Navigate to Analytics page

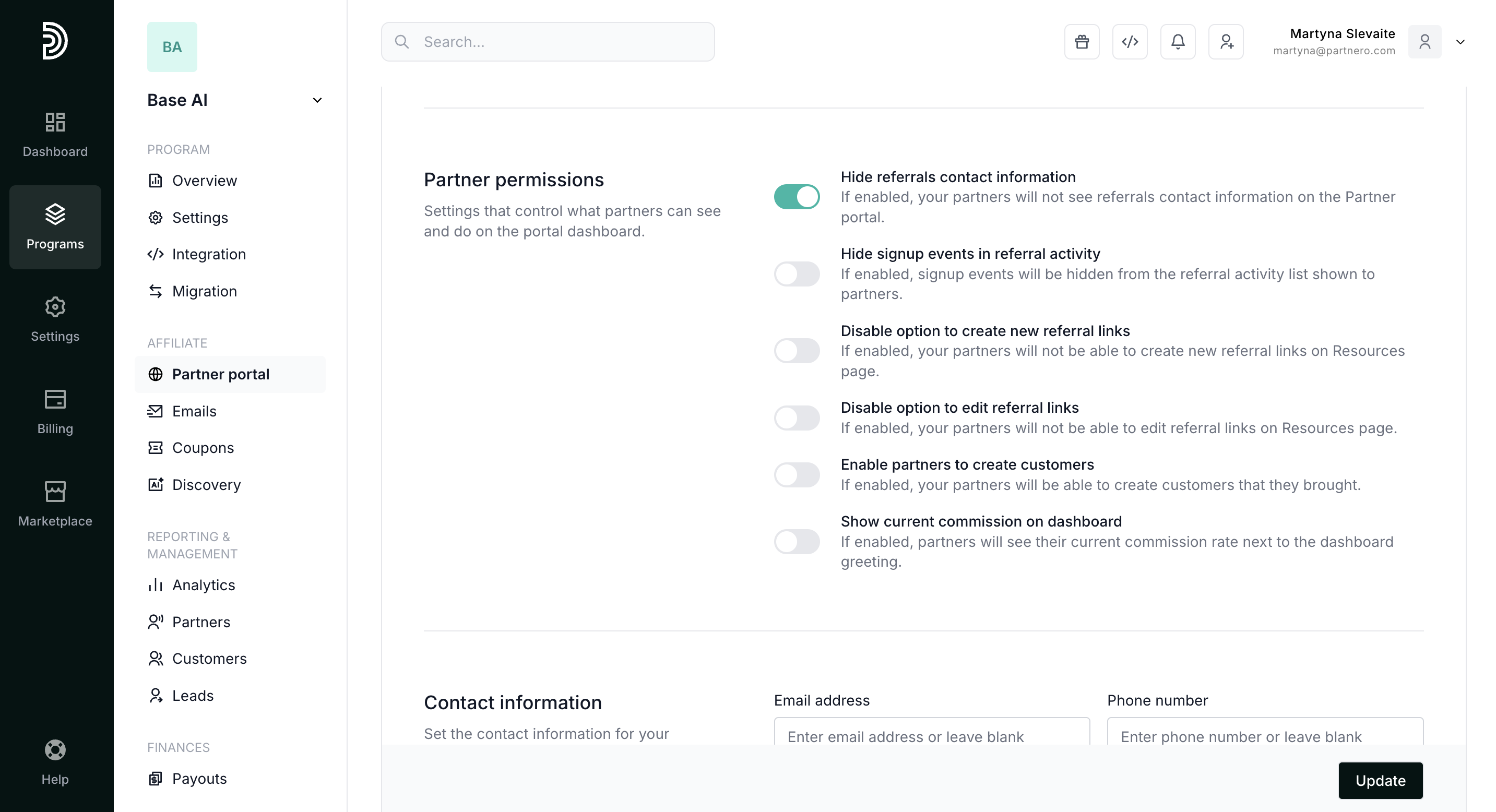(x=203, y=585)
